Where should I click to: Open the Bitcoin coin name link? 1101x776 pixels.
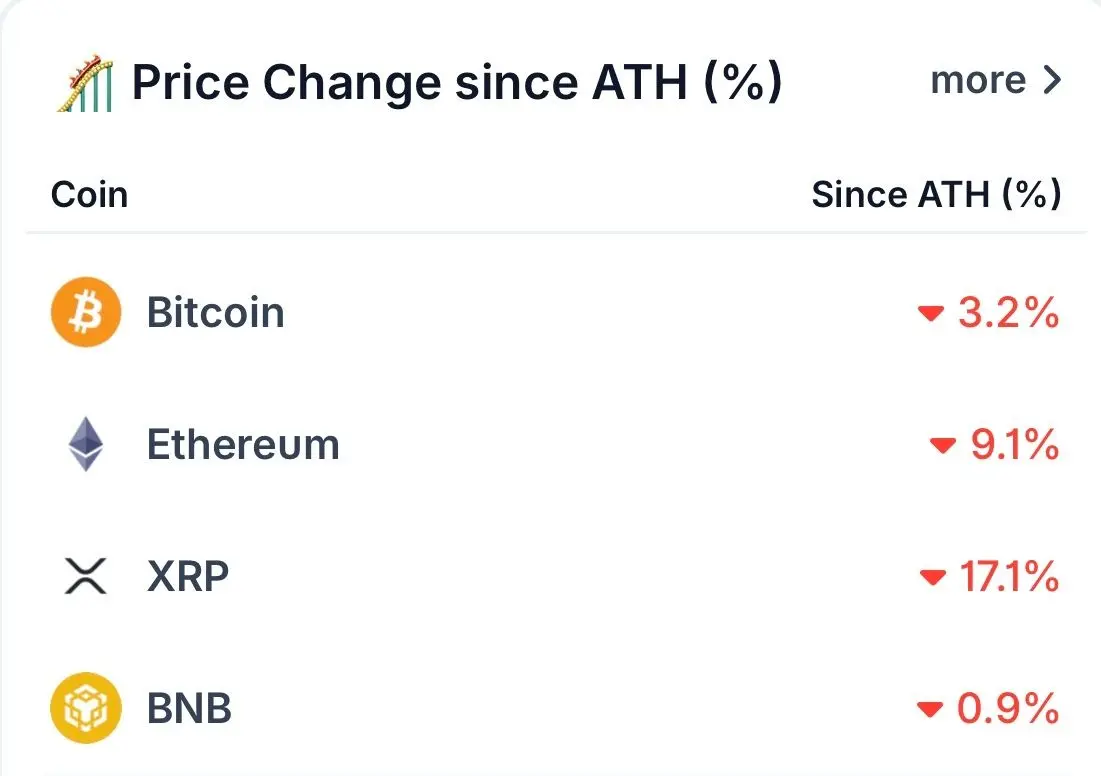click(216, 313)
